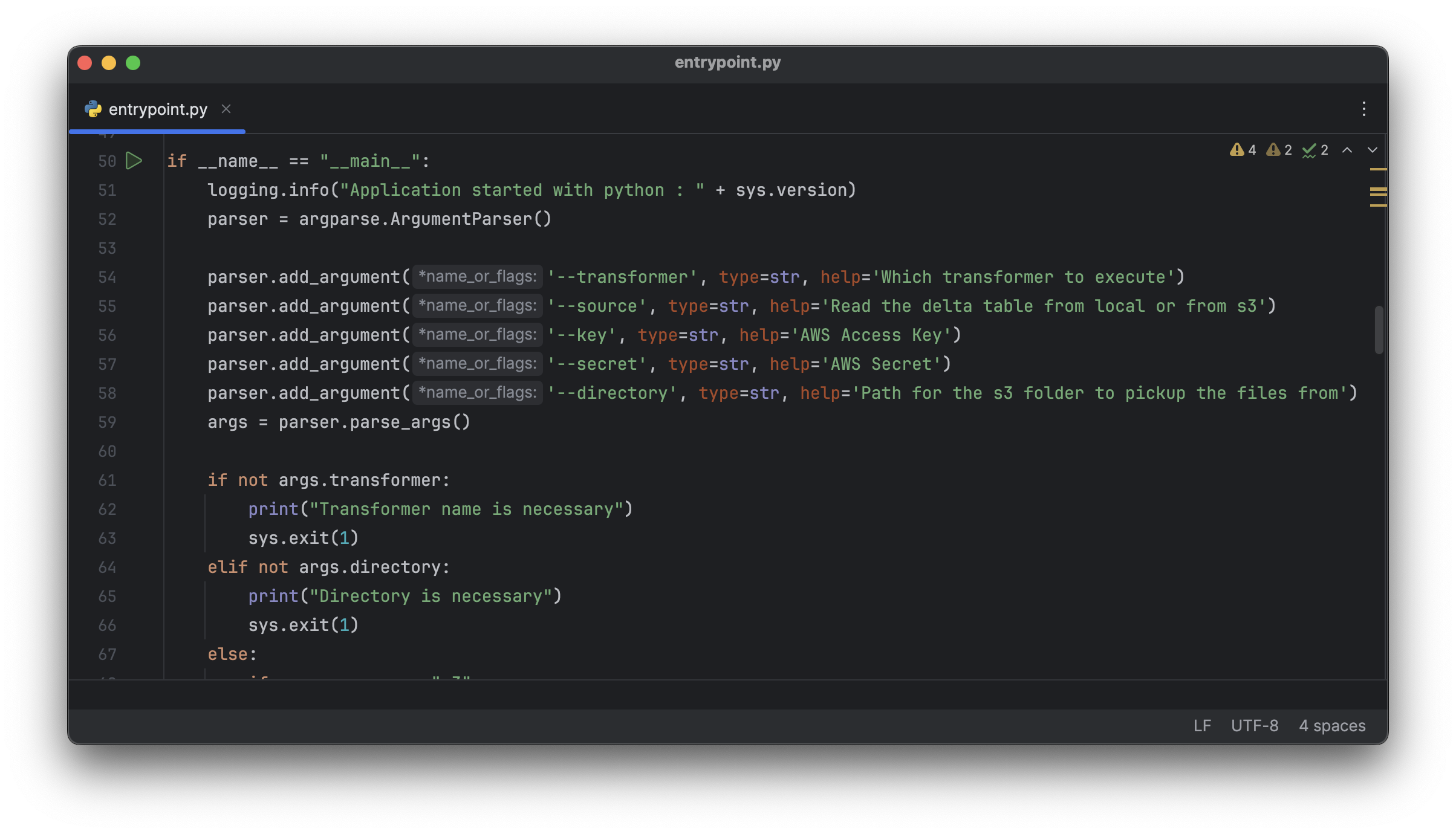The width and height of the screenshot is (1456, 834).
Task: Click the '--transformer' string on line 54
Action: [622, 277]
